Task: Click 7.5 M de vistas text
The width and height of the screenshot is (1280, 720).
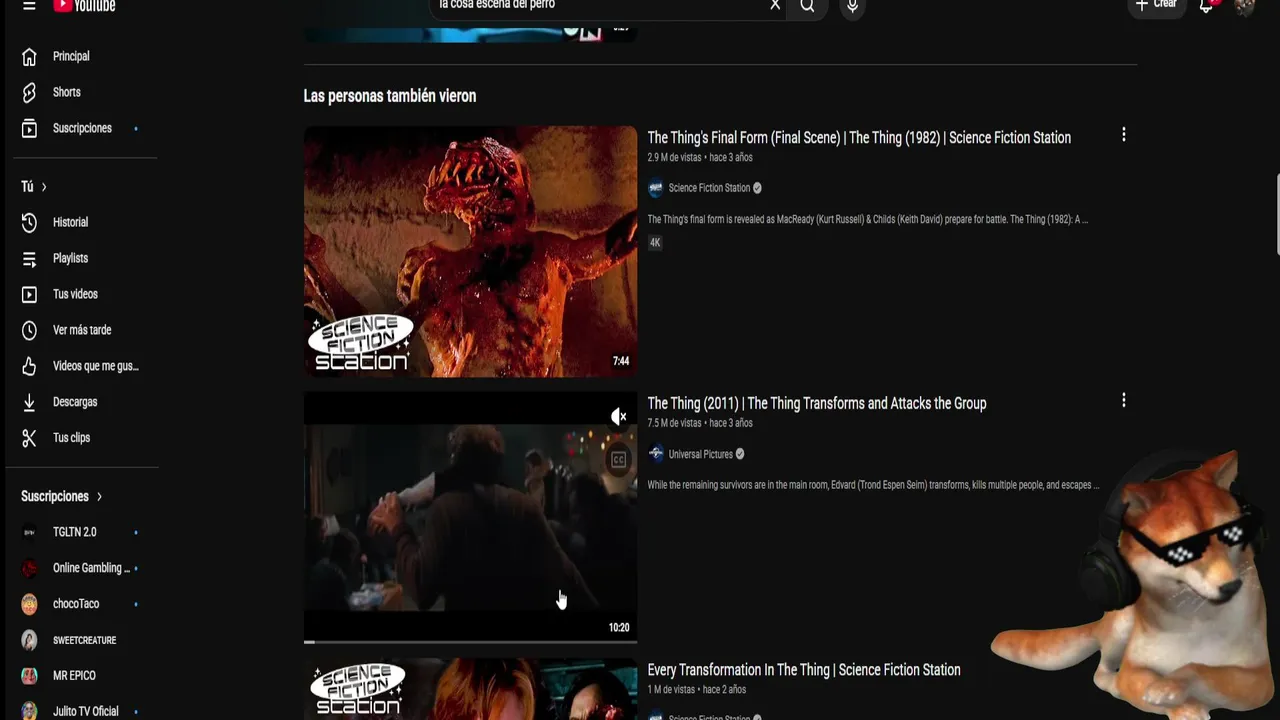Action: (x=674, y=423)
